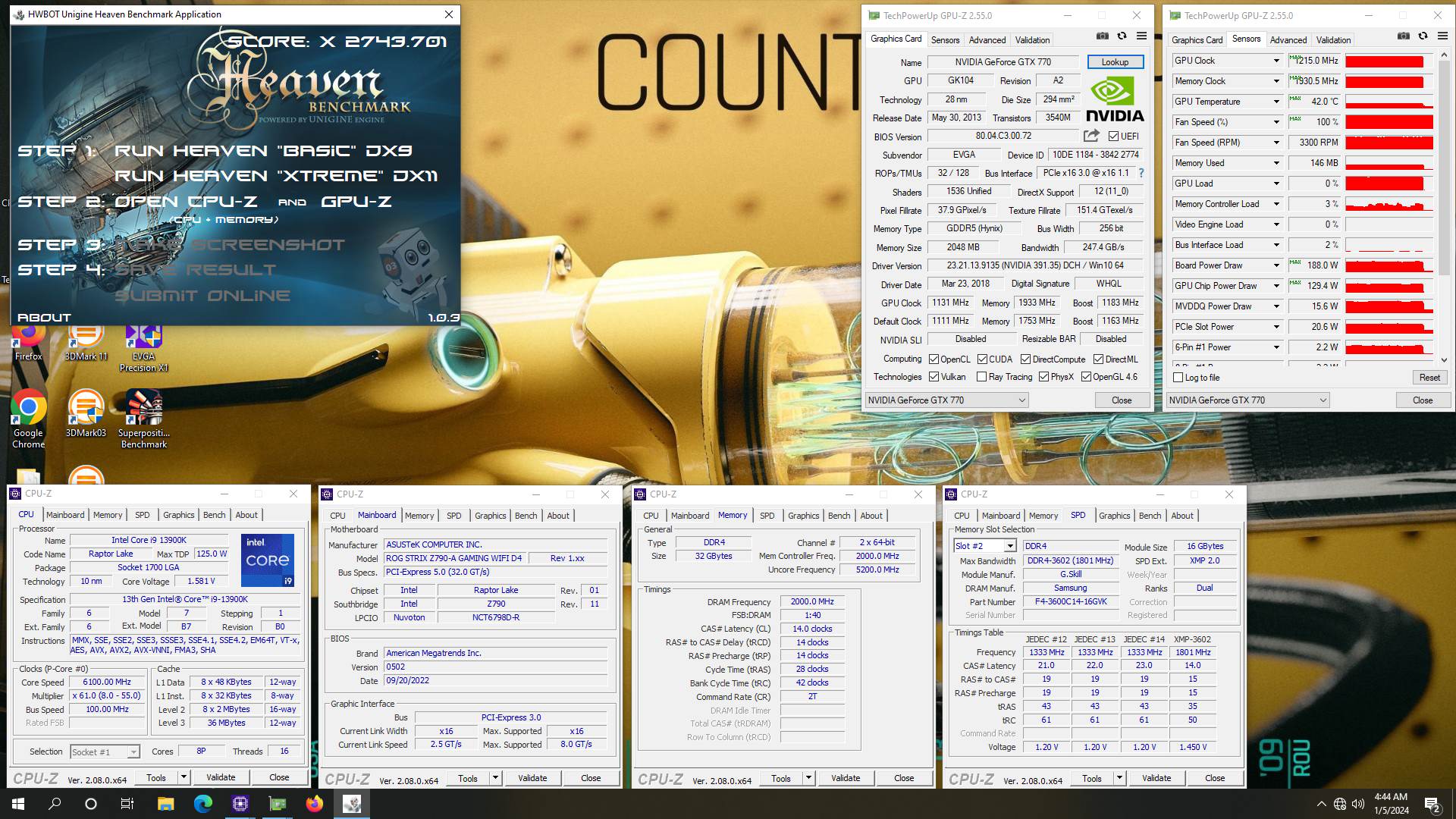1456x819 pixels.
Task: Open the hamburger menu in GPU-Z Sensors window
Action: pos(1442,36)
